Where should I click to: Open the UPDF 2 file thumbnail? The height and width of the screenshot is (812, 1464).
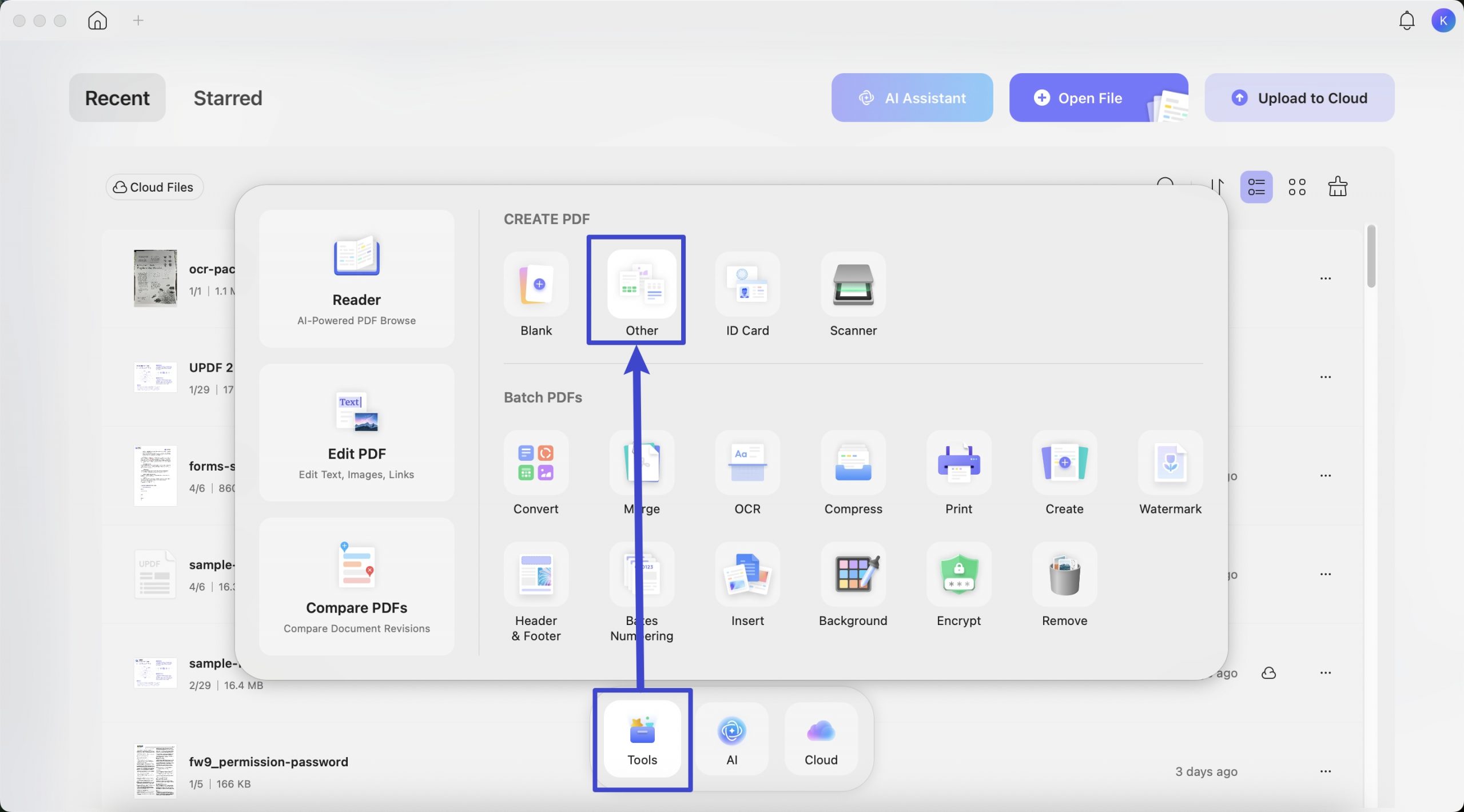155,377
